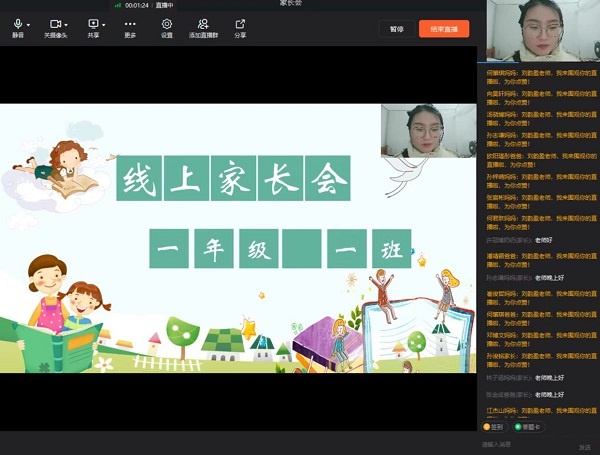600x455 pixels.
Task: Open the answer card (答题卡) button
Action: point(527,426)
